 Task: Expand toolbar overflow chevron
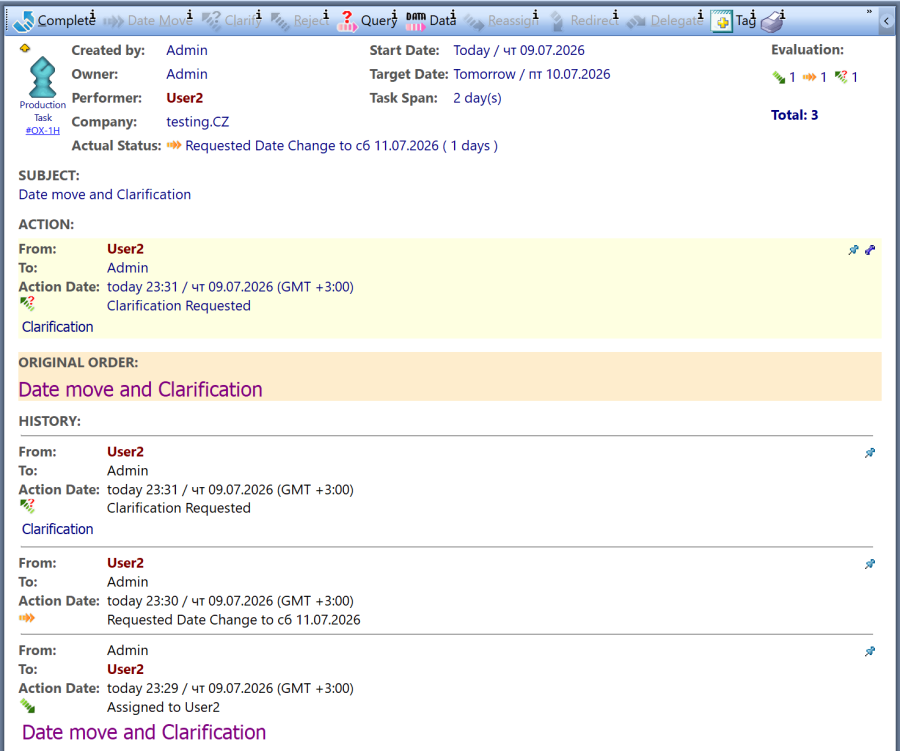pos(869,11)
